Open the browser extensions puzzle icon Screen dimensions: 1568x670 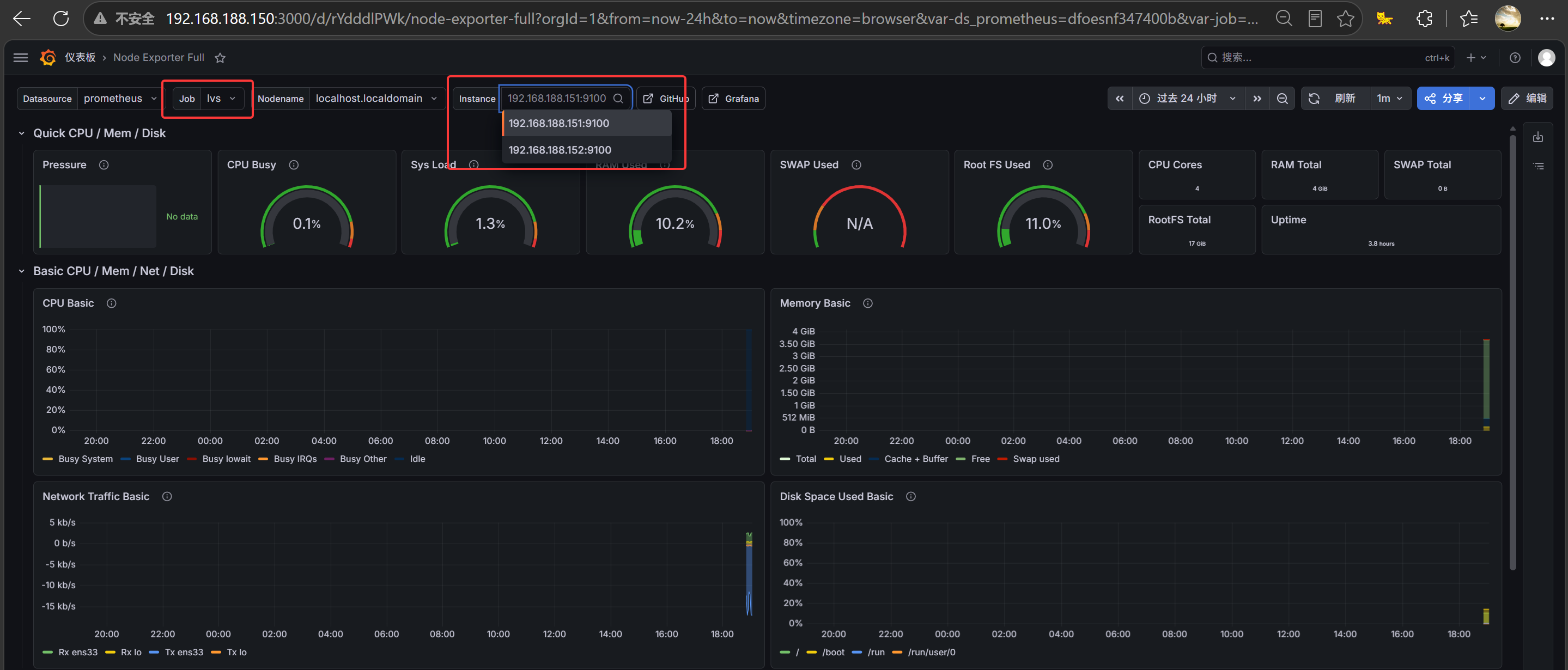coord(1424,19)
